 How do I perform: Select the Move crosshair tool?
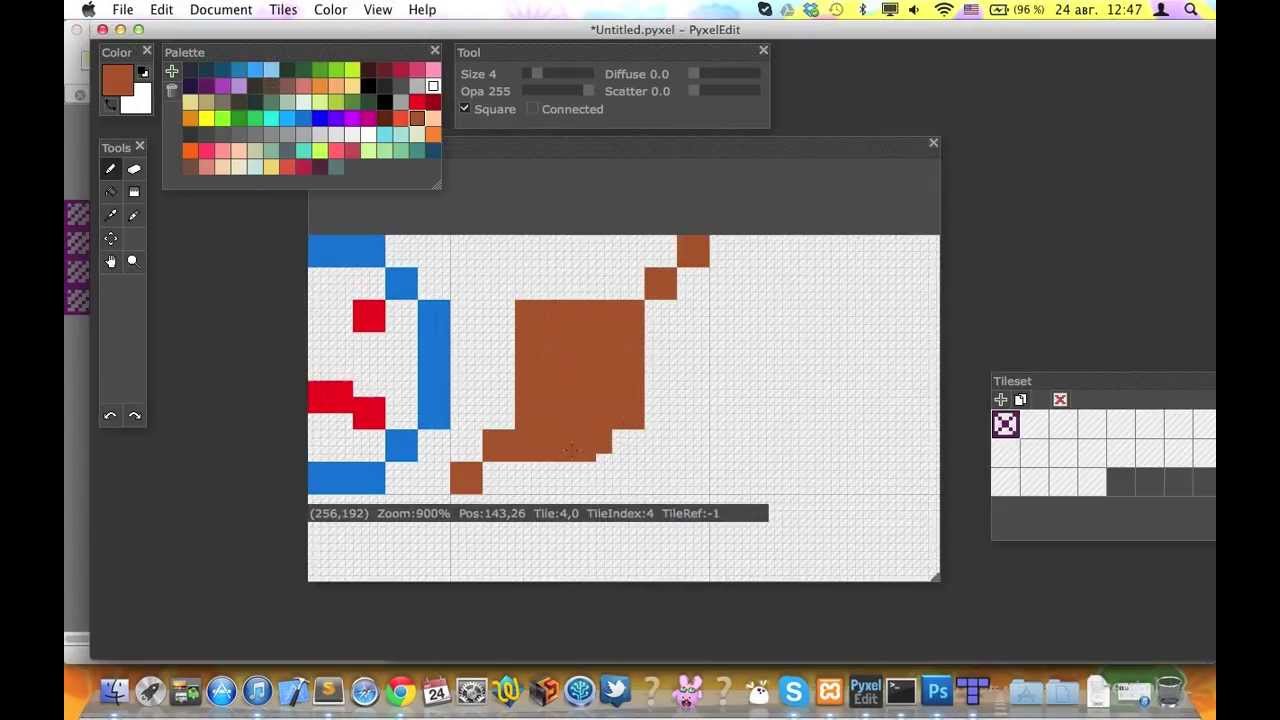click(111, 238)
